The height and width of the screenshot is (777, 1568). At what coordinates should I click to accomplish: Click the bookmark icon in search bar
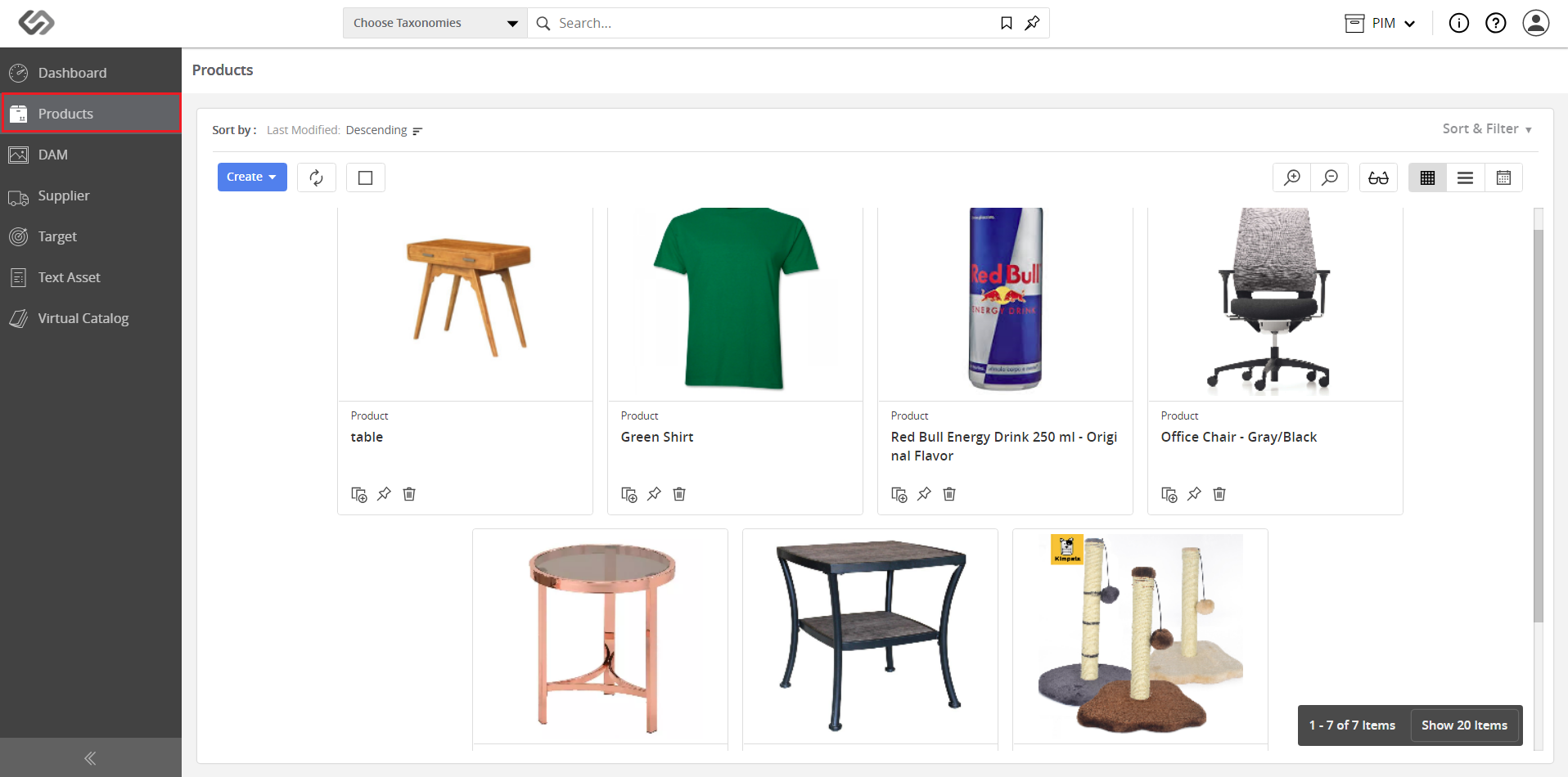[1007, 23]
